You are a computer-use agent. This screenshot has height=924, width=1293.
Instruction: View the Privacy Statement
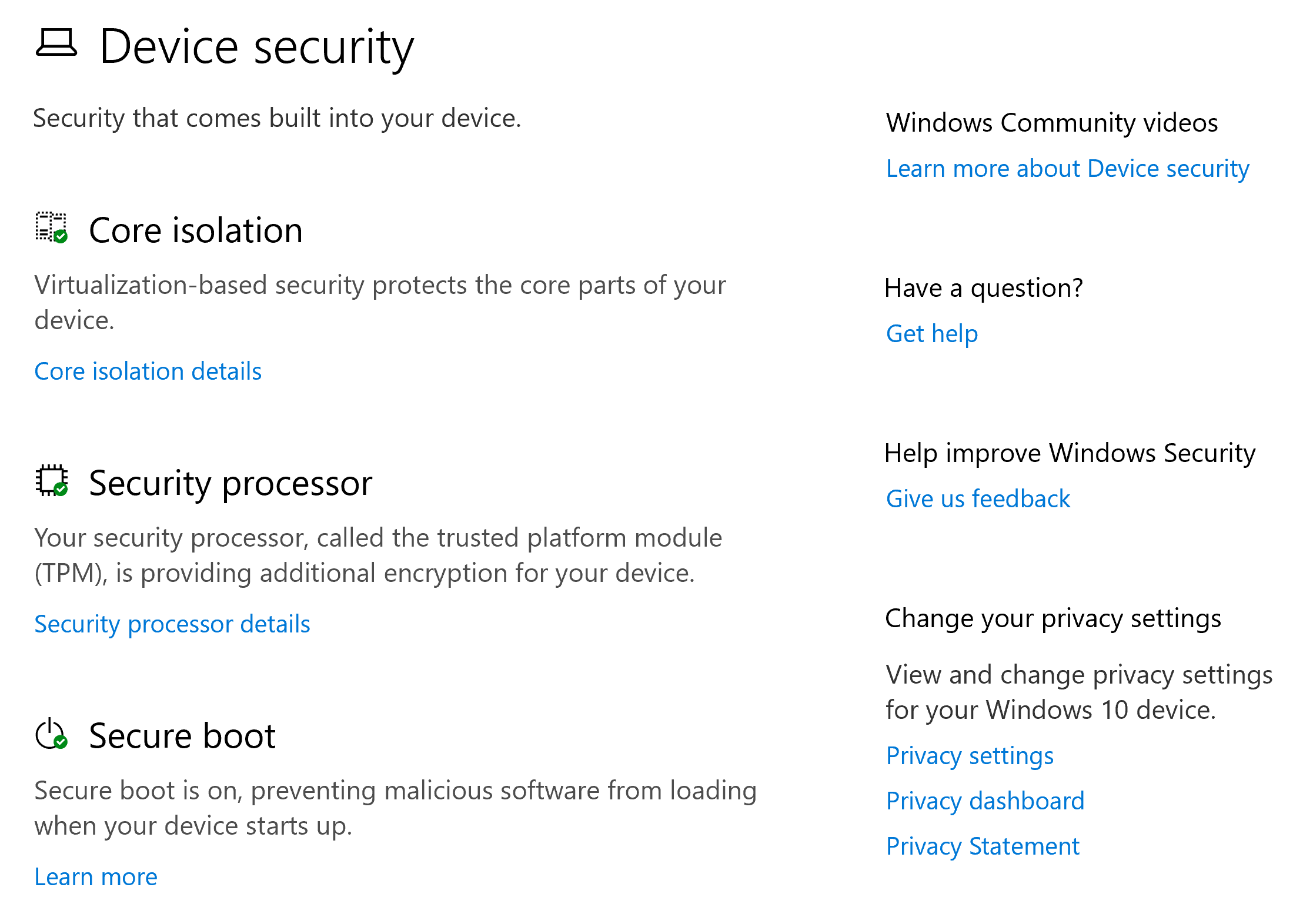click(x=983, y=846)
